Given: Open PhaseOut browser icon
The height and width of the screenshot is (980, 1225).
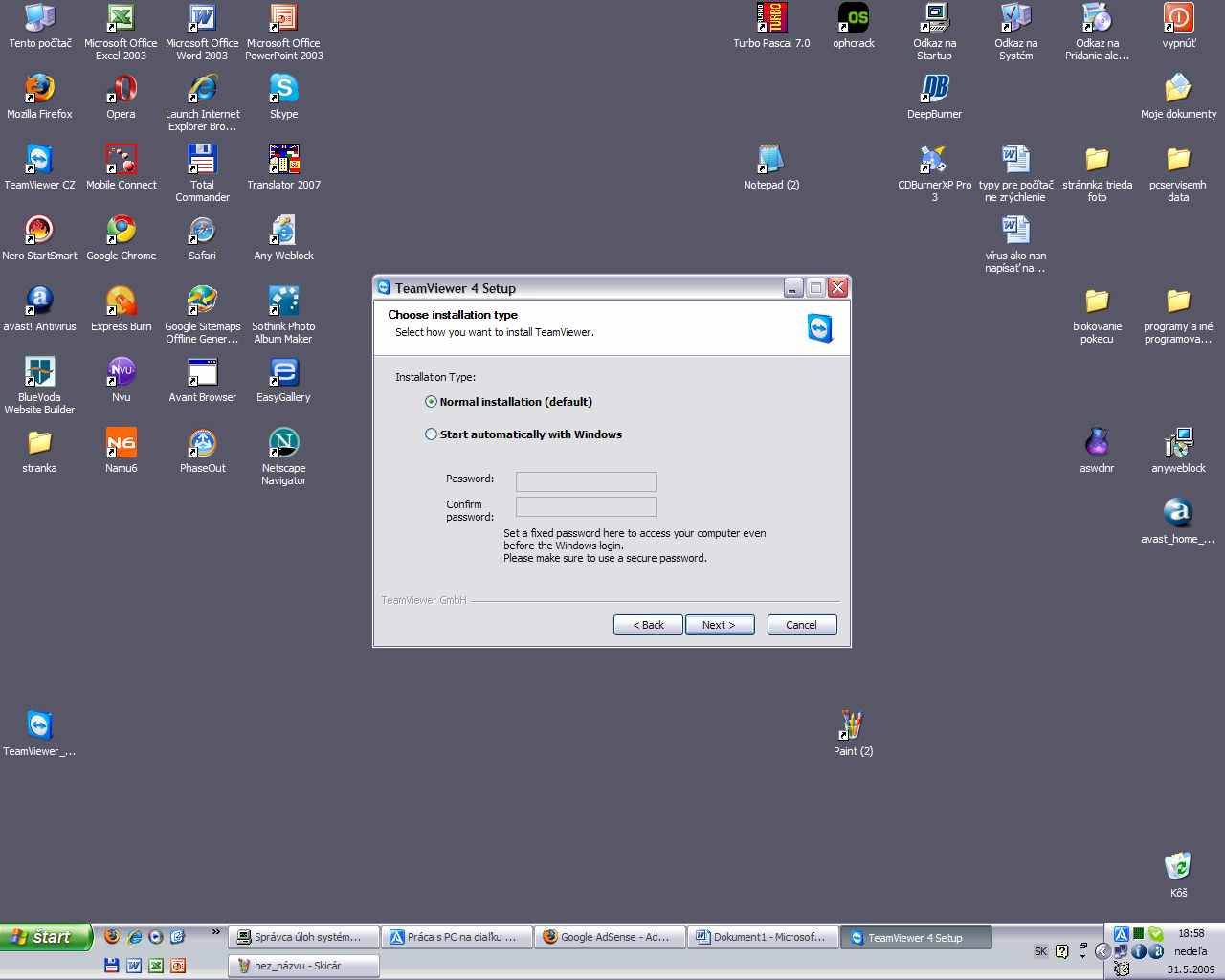Looking at the screenshot, I should 202,443.
